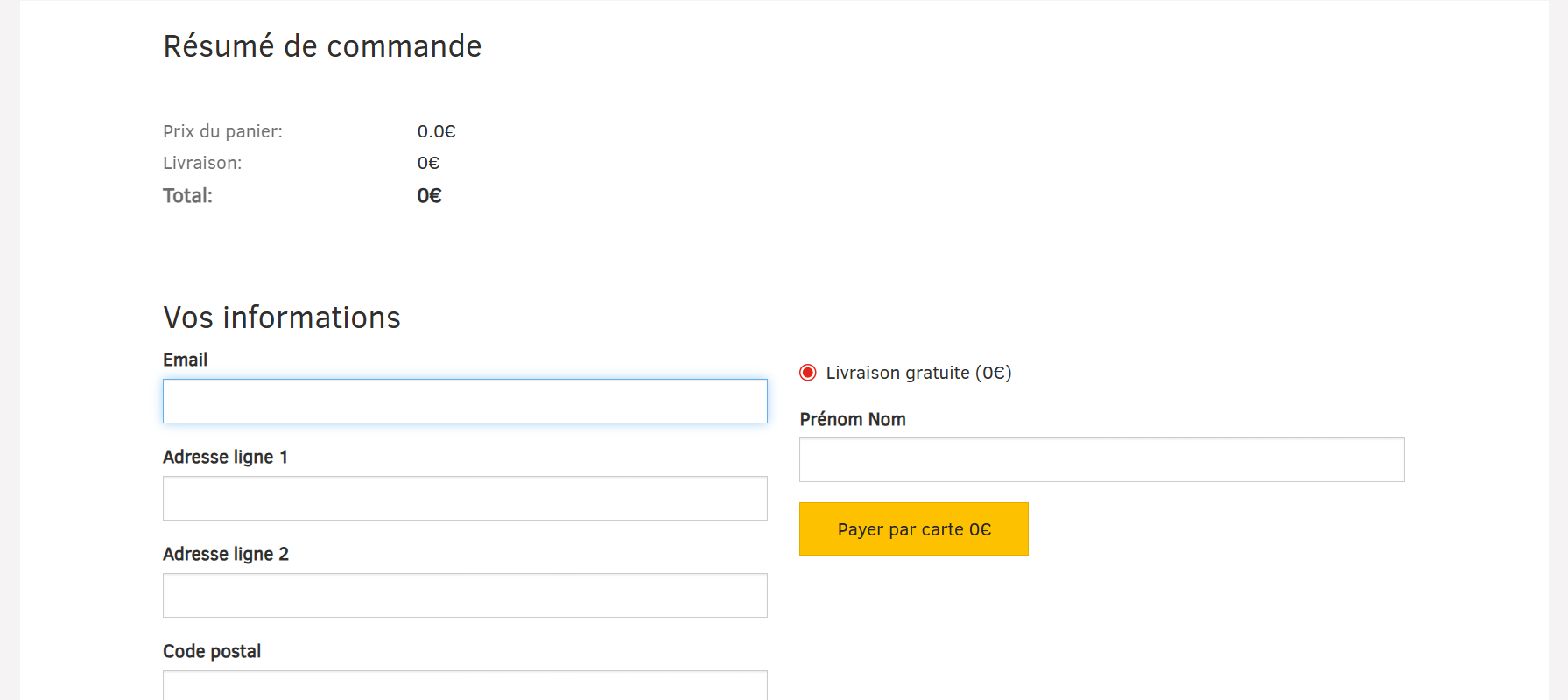
Task: Click the bold Total label
Action: click(x=187, y=195)
